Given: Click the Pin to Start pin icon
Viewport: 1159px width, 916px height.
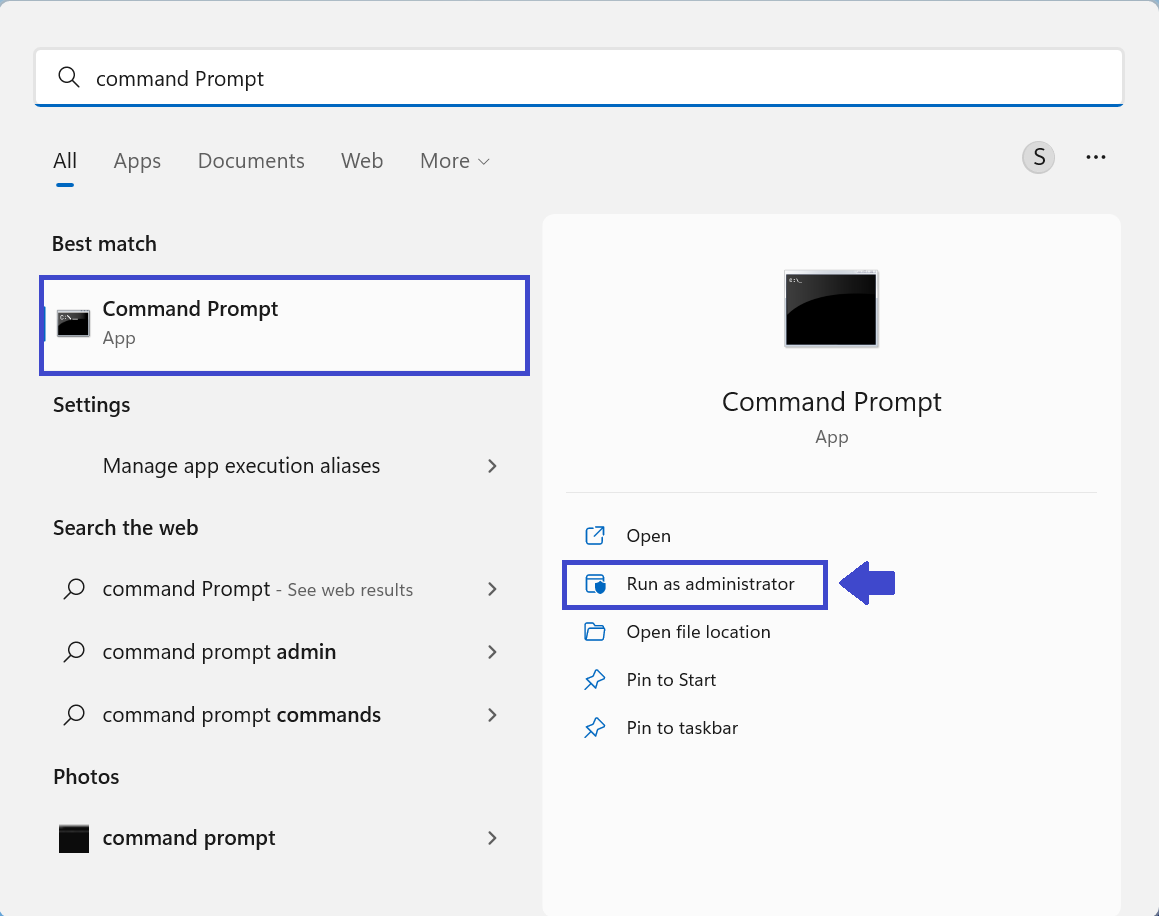Looking at the screenshot, I should [595, 680].
